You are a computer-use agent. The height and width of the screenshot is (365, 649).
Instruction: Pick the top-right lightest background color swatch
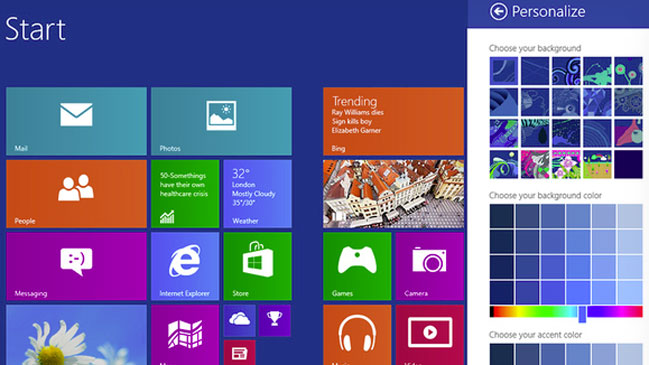[630, 216]
